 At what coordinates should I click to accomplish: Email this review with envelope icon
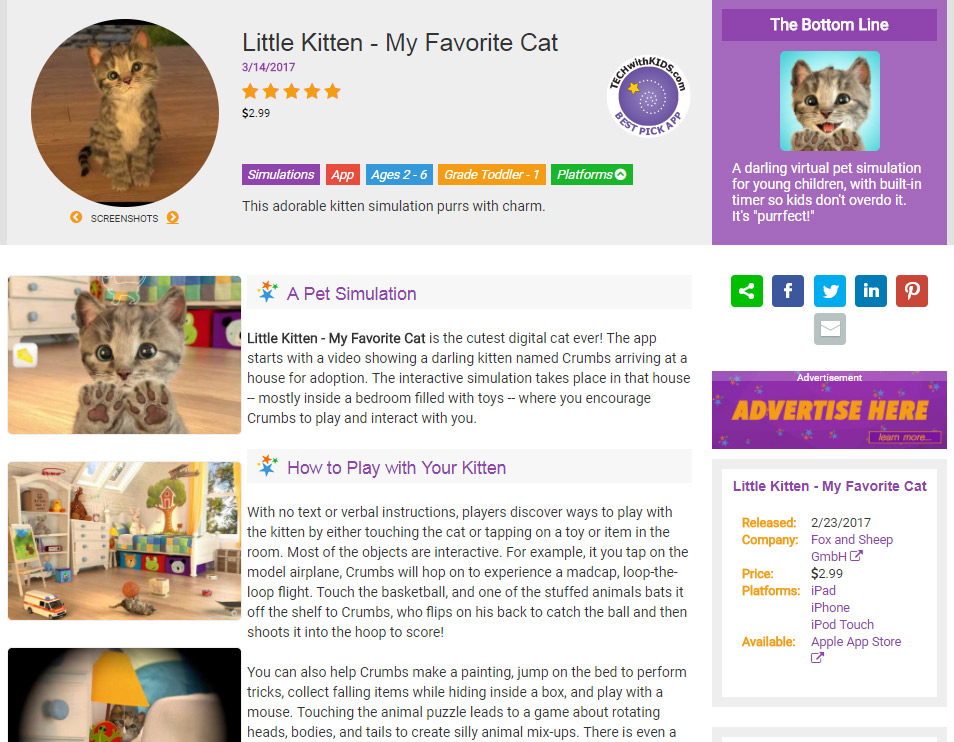830,329
